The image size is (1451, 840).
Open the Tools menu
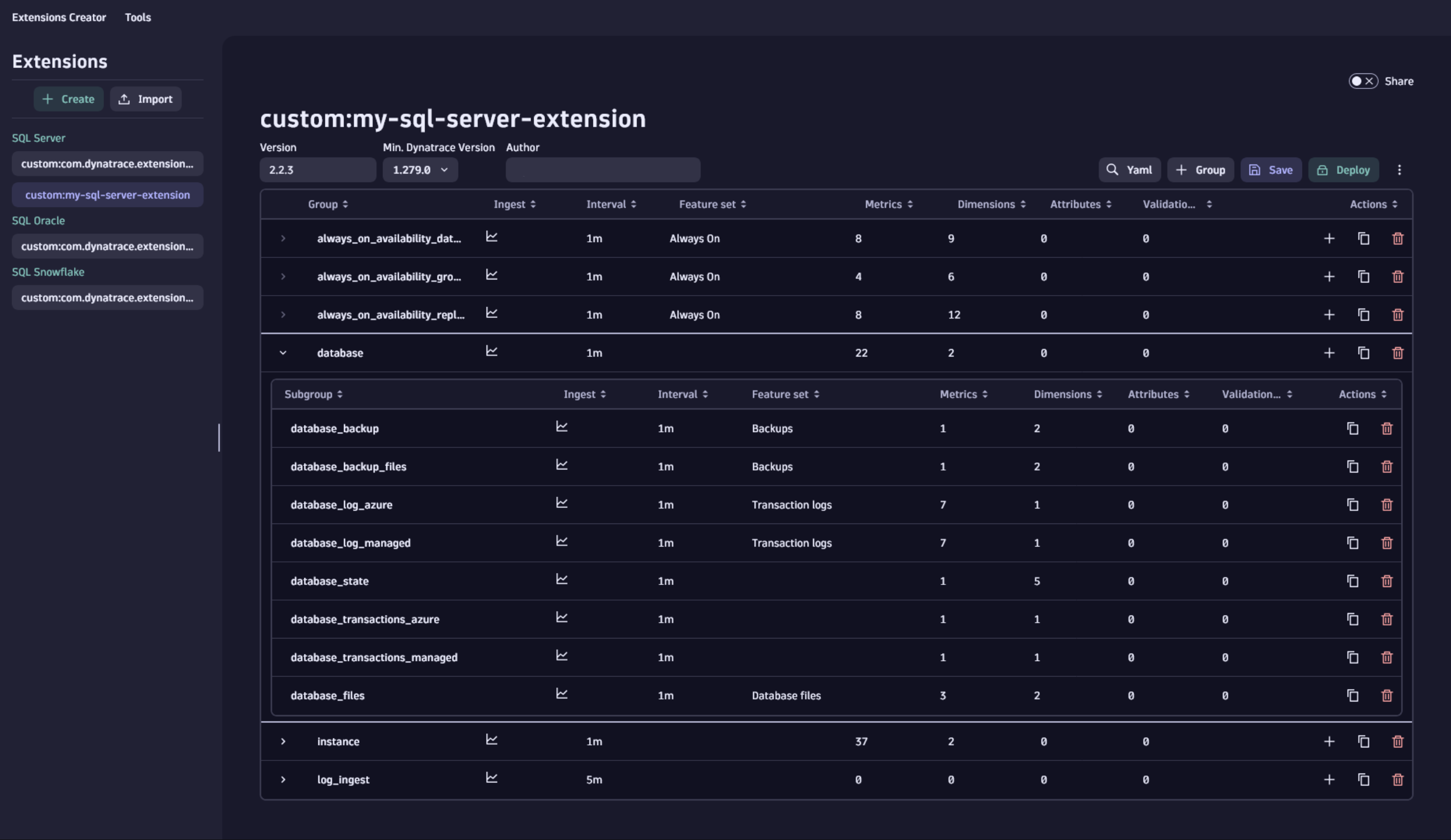tap(137, 17)
